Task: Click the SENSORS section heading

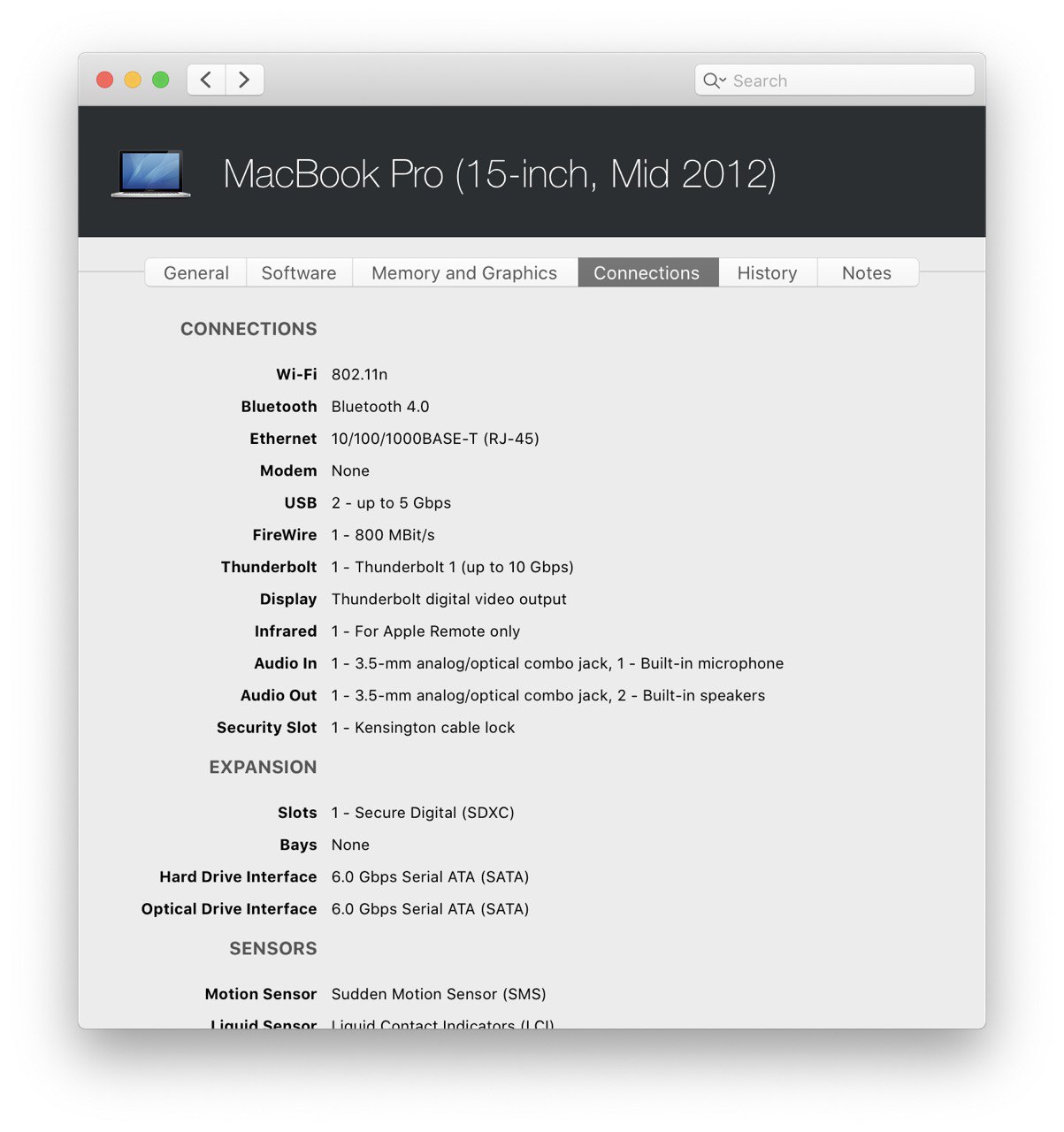Action: click(273, 949)
